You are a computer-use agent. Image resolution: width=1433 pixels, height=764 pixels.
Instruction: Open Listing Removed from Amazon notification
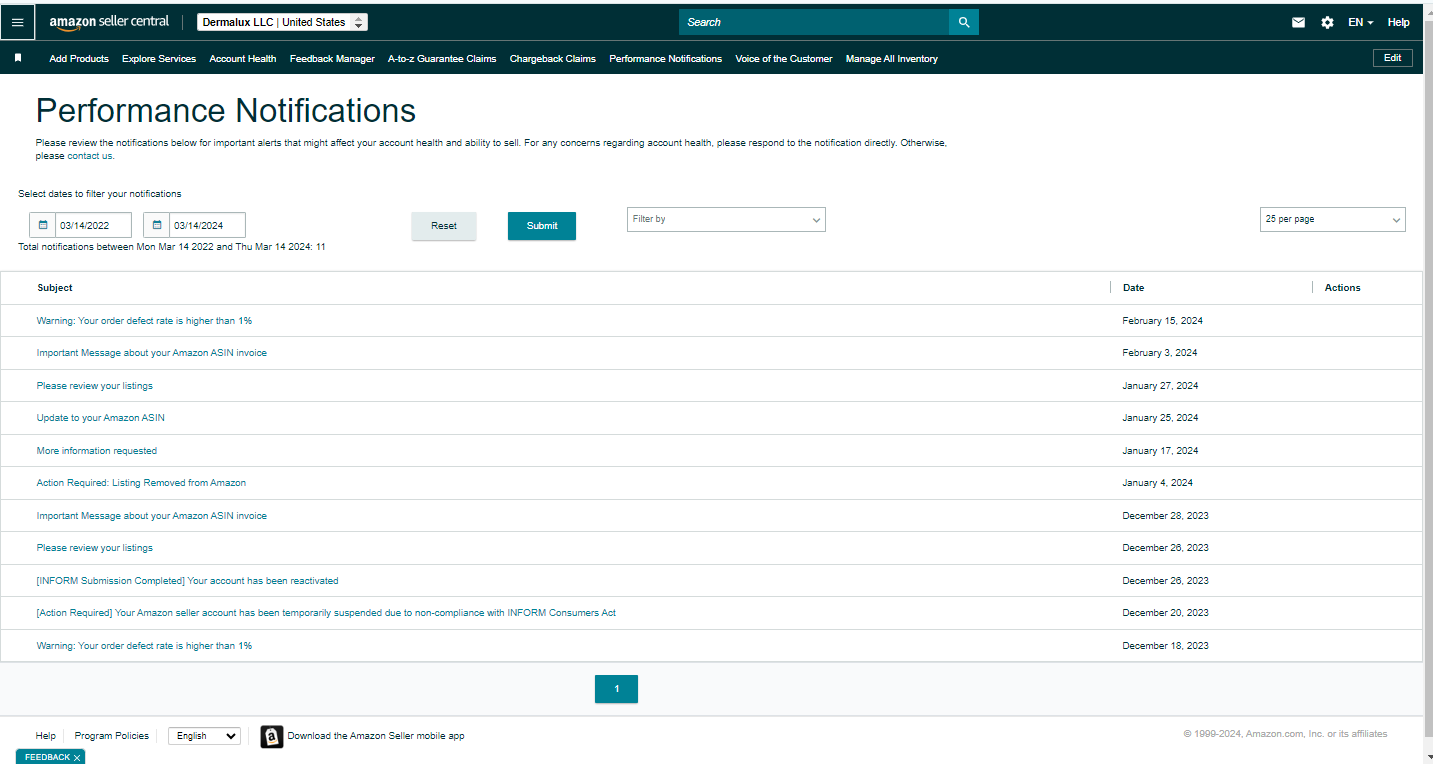tap(141, 483)
